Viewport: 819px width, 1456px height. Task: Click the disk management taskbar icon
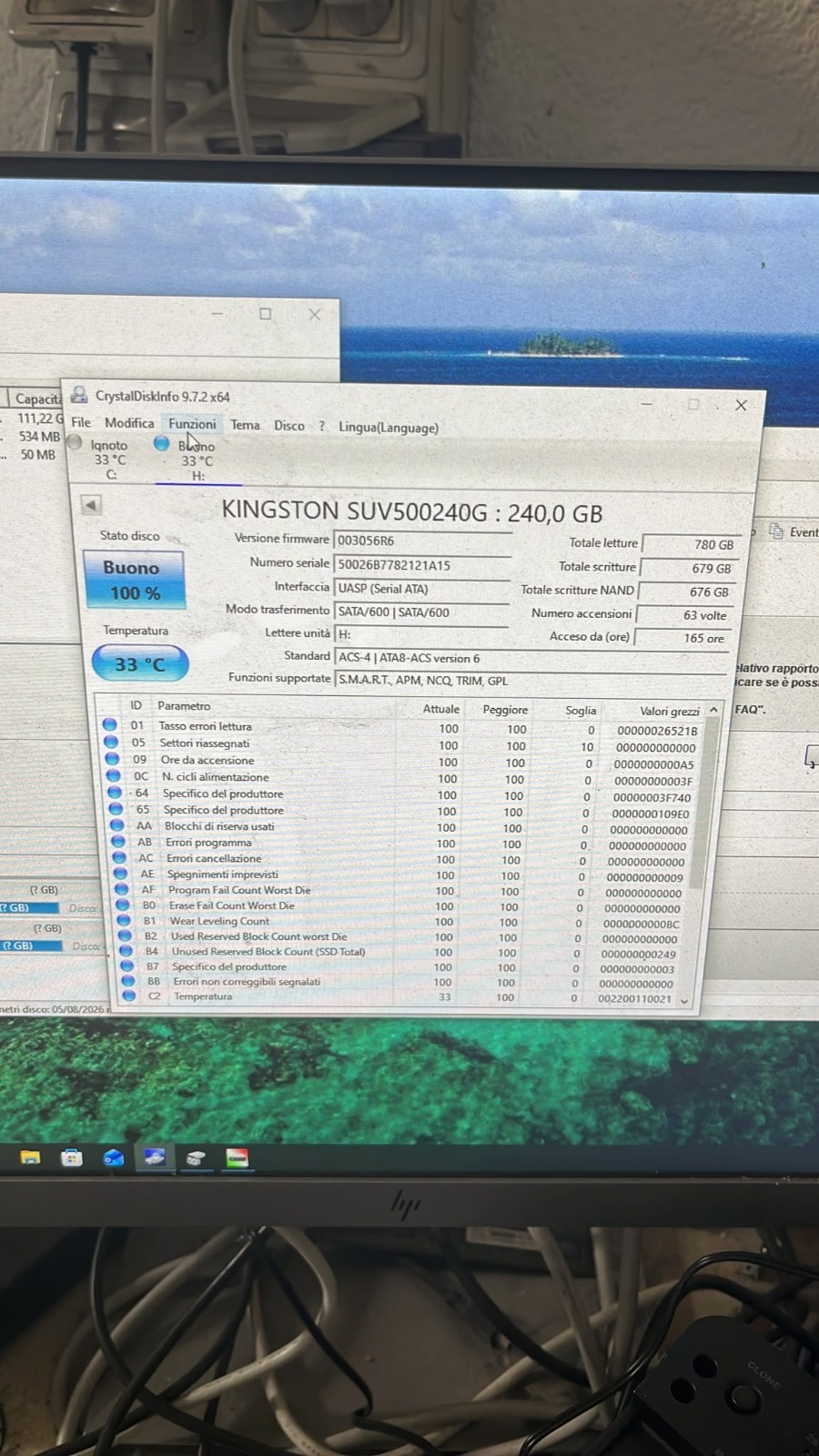[196, 1158]
